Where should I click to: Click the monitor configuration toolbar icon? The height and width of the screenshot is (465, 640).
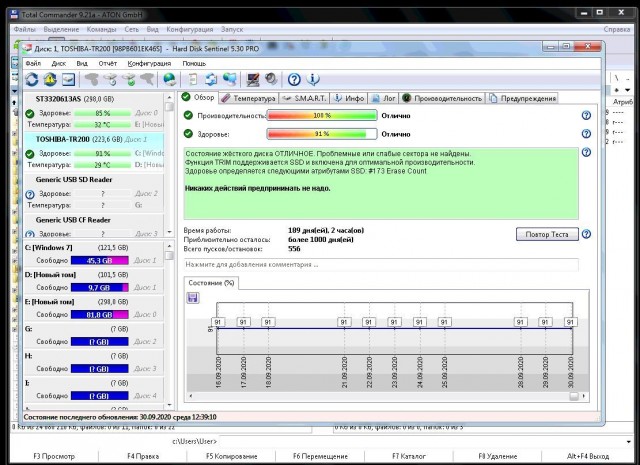(253, 79)
